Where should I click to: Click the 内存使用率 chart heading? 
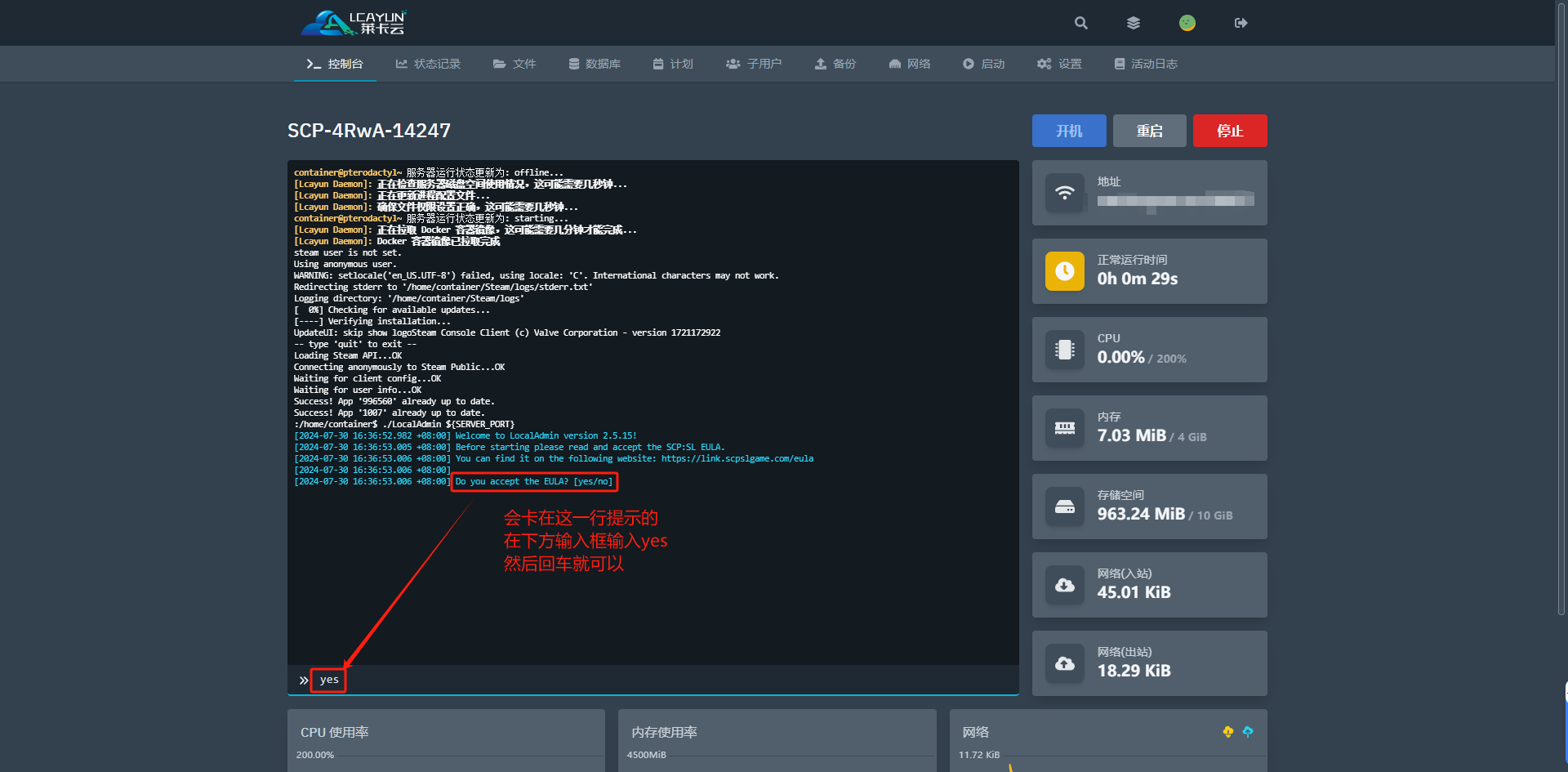click(664, 732)
